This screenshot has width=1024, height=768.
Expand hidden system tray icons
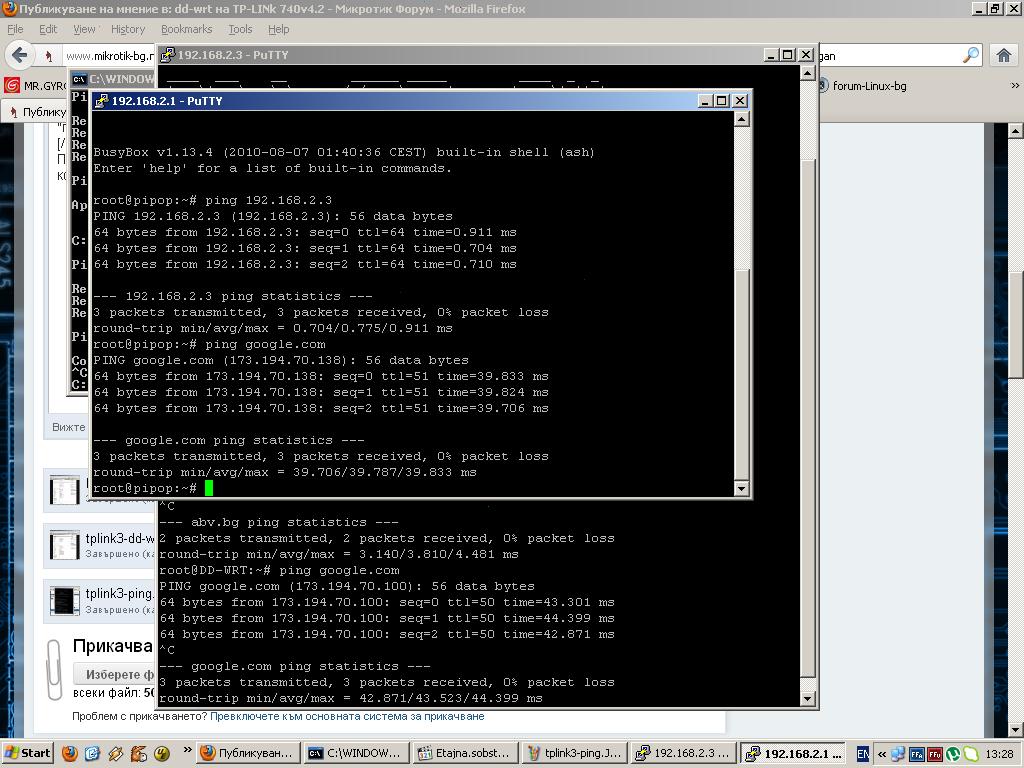coord(882,753)
